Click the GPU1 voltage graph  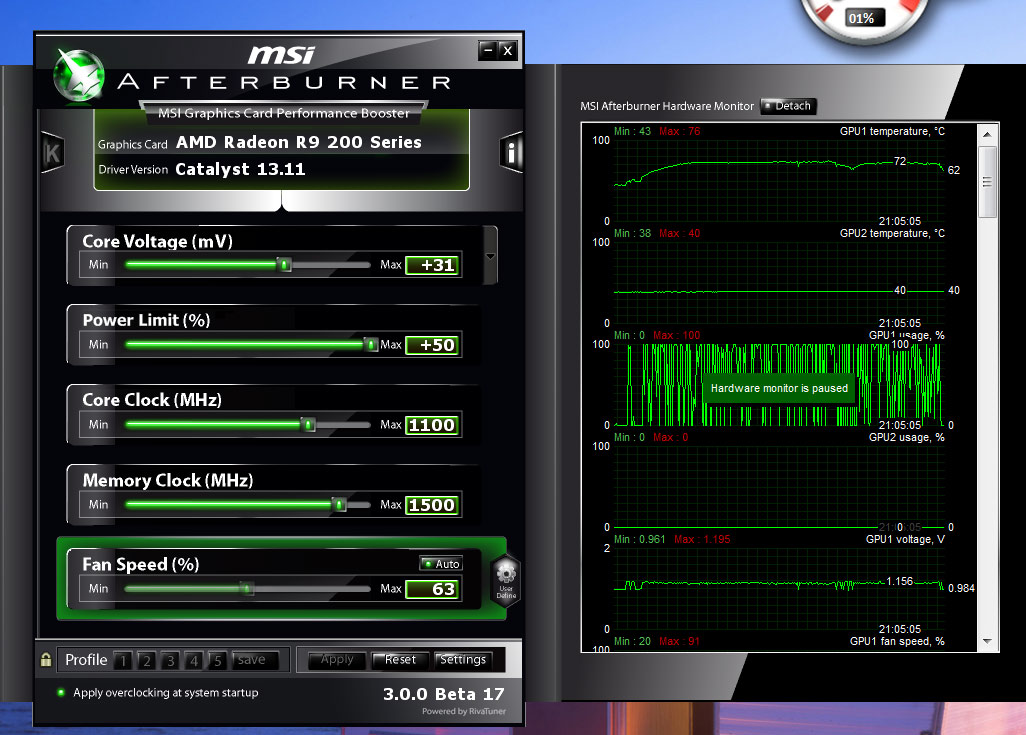[x=779, y=589]
